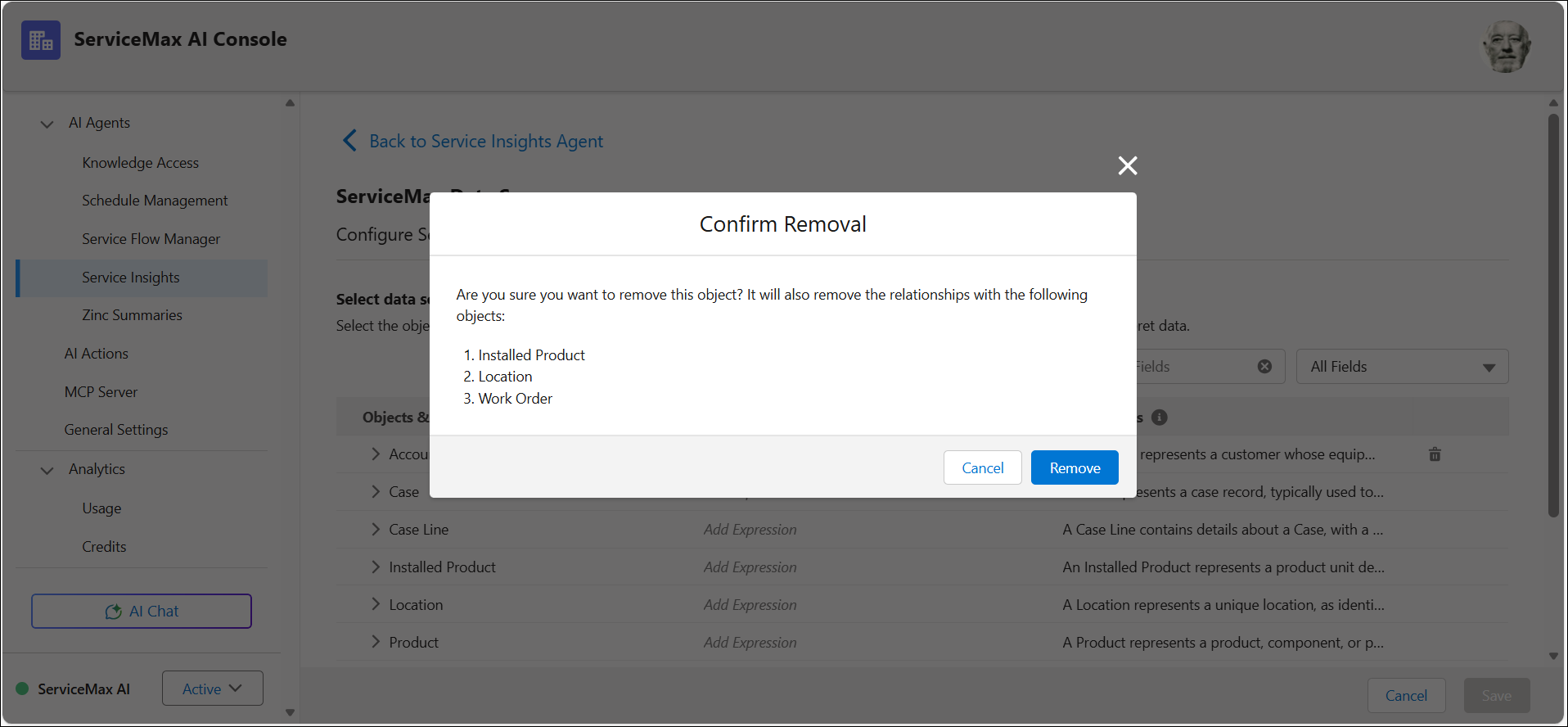Add Expression for Installed Product
The width and height of the screenshot is (1568, 727).
point(750,567)
